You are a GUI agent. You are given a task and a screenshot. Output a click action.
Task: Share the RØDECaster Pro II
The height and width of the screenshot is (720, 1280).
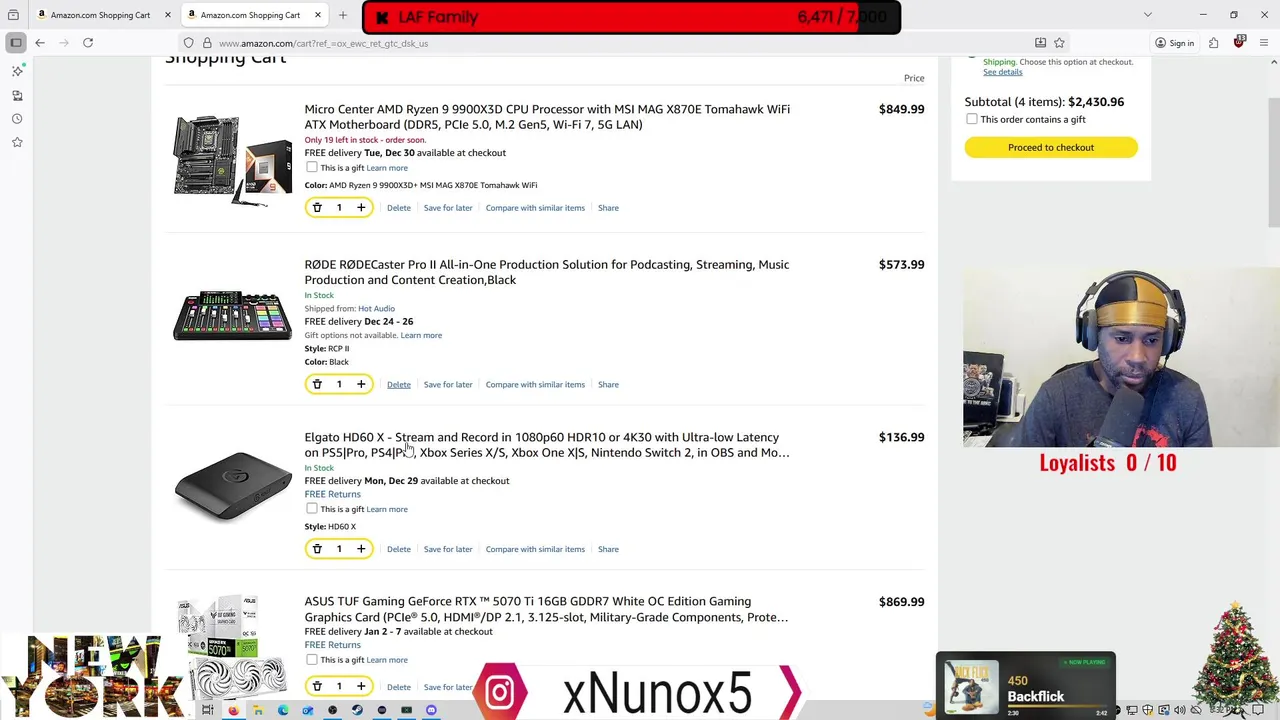tap(608, 384)
